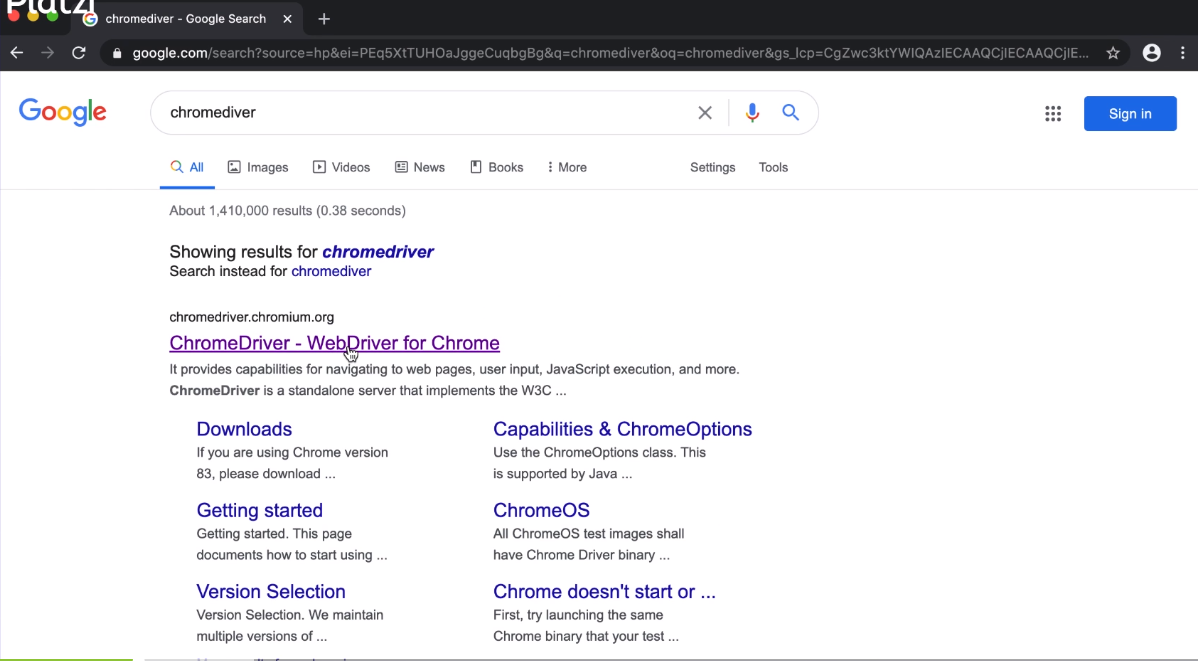Click the microphone voice search icon
This screenshot has height=661, width=1198.
752,112
